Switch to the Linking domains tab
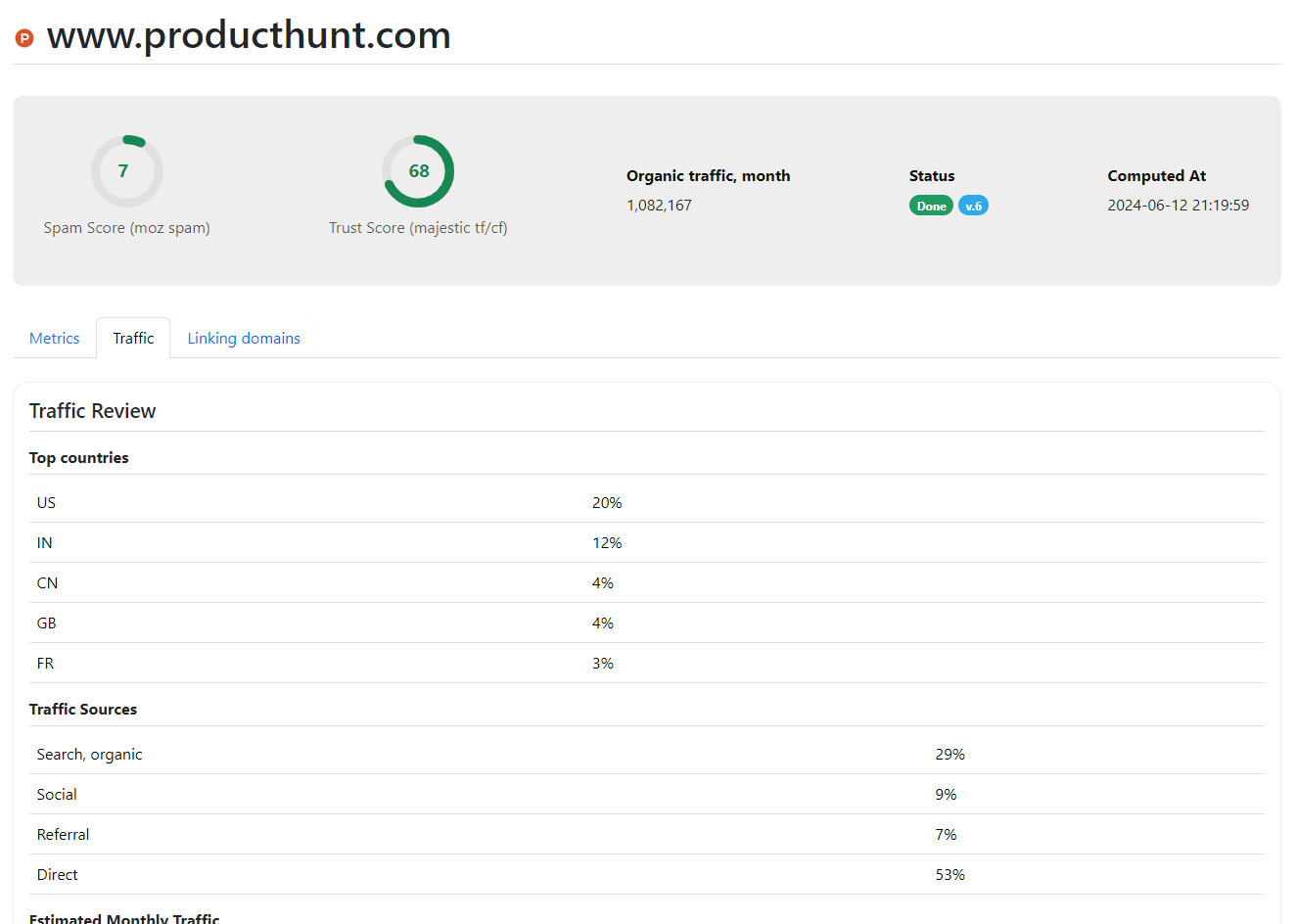 244,339
